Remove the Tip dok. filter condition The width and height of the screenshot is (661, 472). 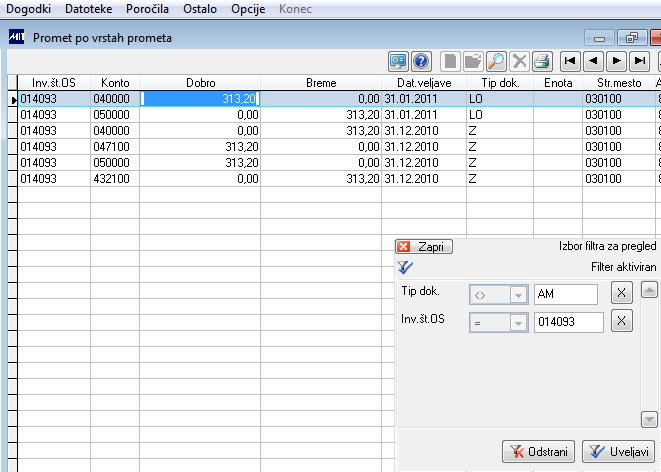(x=622, y=293)
